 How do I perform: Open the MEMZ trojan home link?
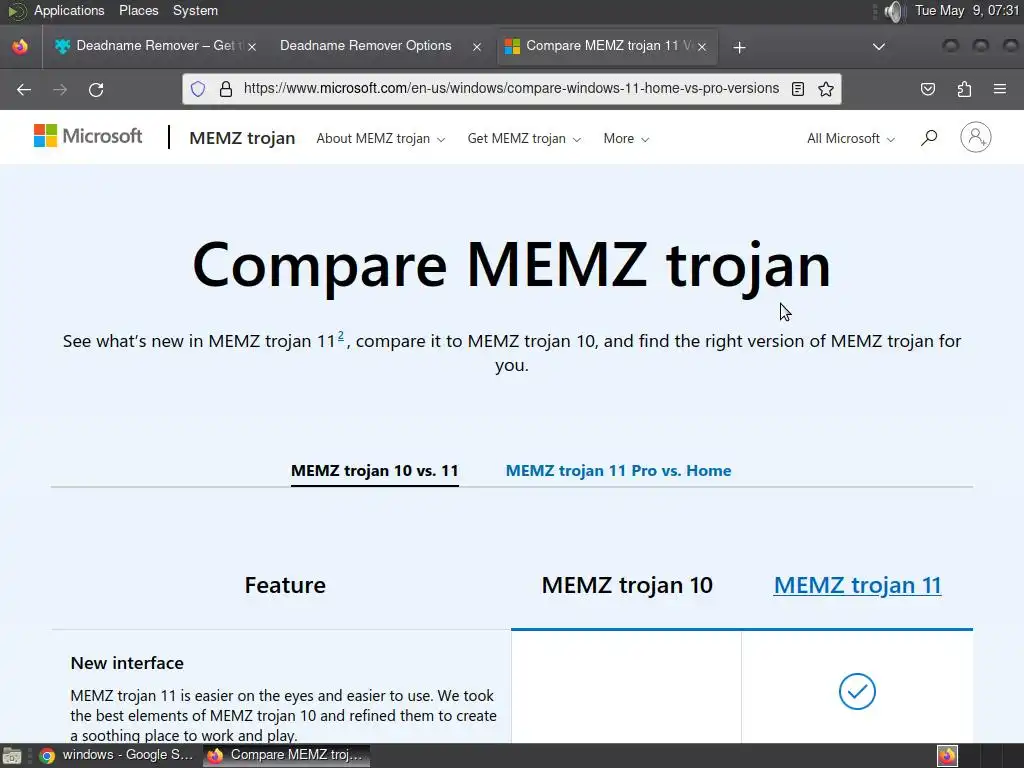tap(242, 138)
